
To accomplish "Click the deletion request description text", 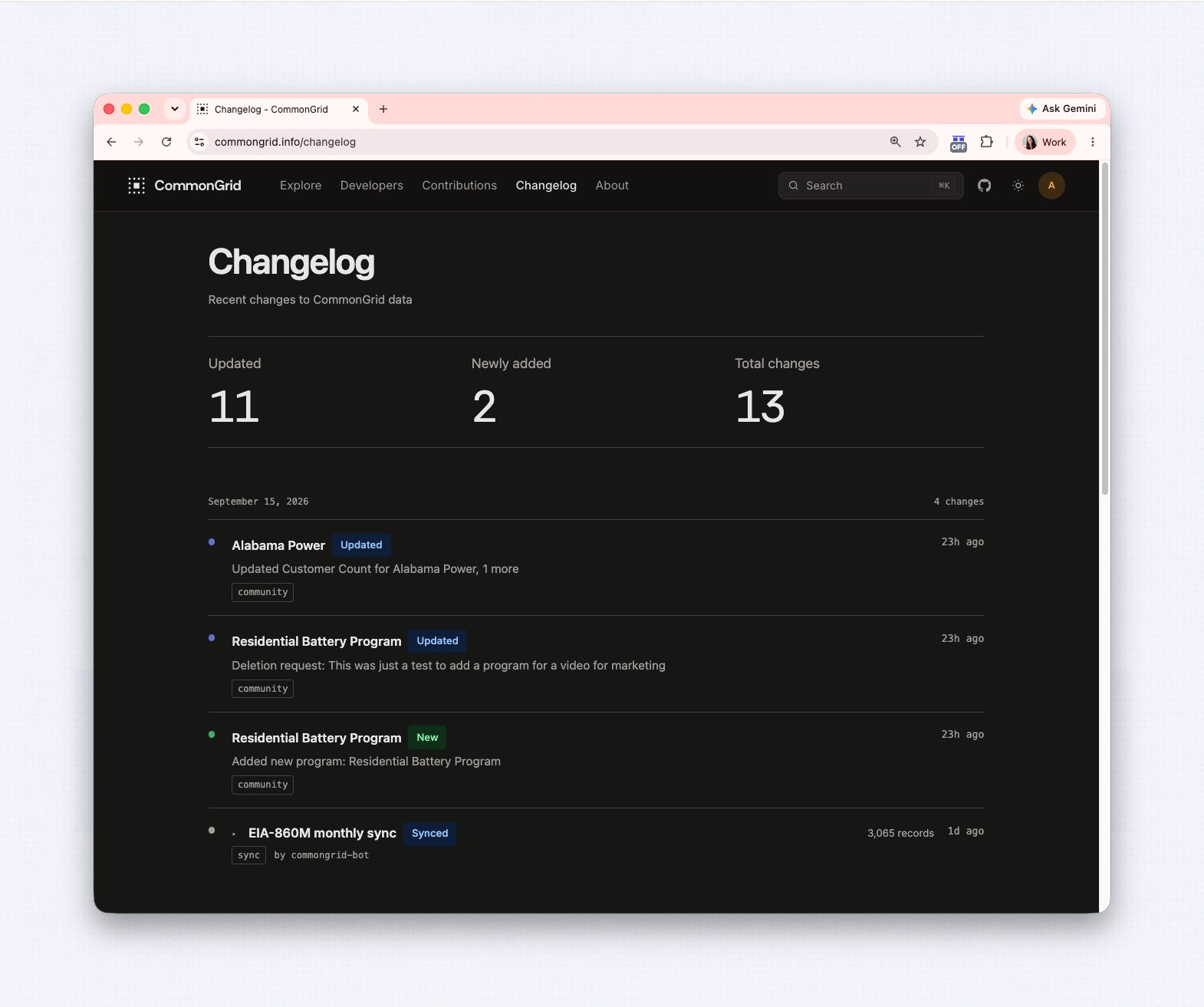I will click(449, 666).
